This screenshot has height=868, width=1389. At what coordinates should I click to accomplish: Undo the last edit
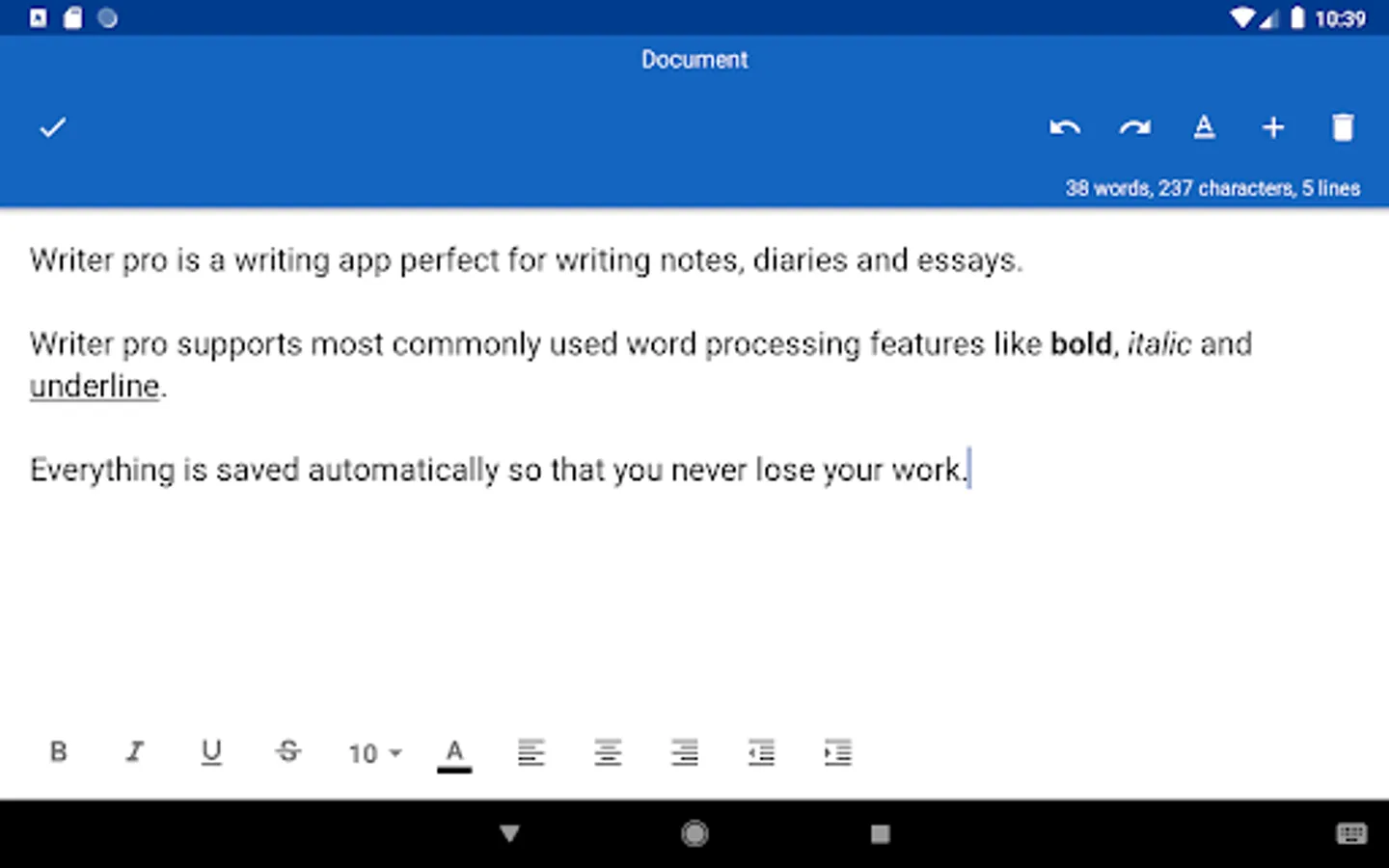click(1065, 127)
